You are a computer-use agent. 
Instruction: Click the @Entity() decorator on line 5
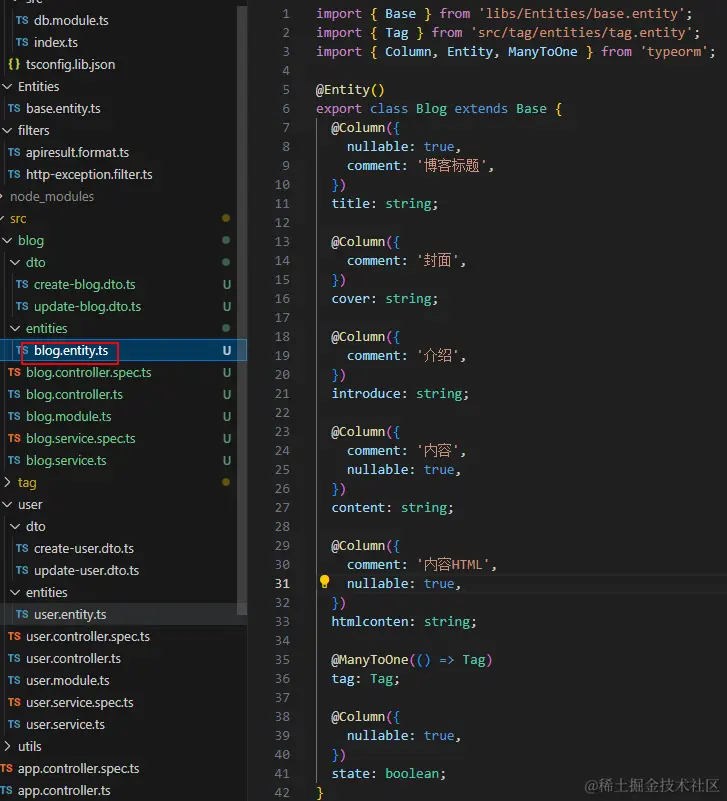(350, 89)
